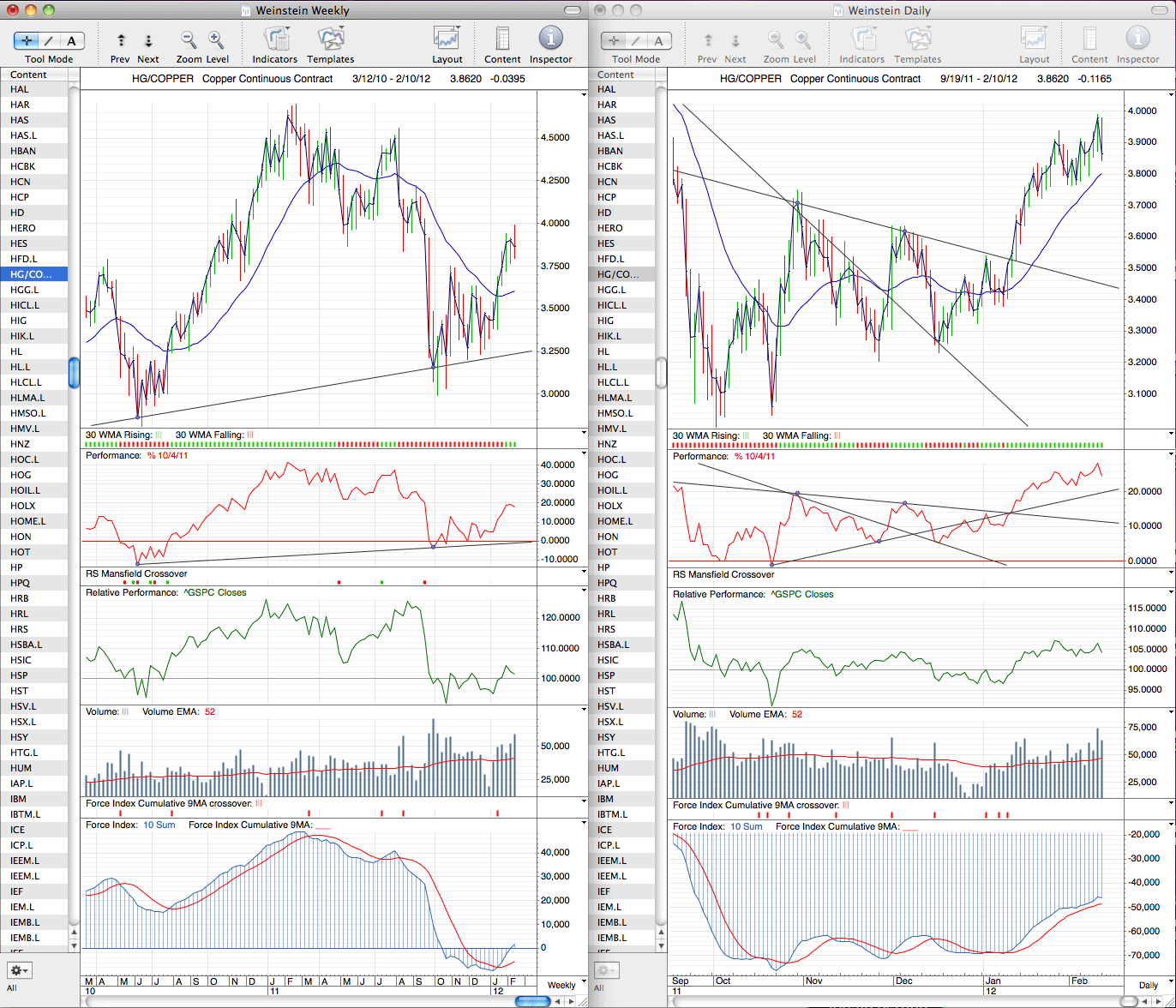1176x1008 pixels.
Task: Switch to the trendline drawing tool mode in Weinstein Weekly
Action: tap(50, 41)
